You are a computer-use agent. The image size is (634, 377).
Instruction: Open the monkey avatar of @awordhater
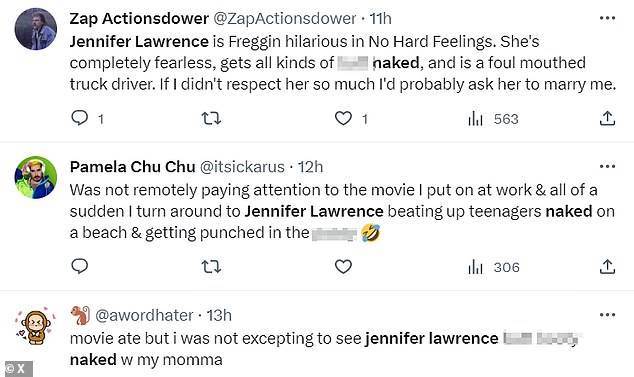(x=34, y=325)
